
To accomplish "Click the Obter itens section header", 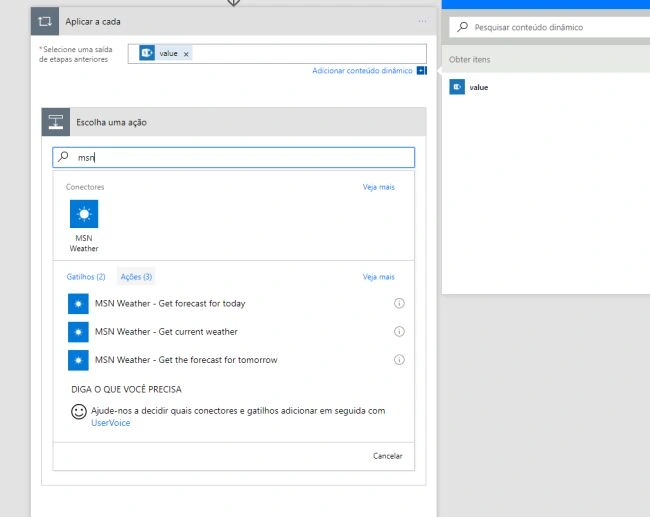I will click(546, 60).
